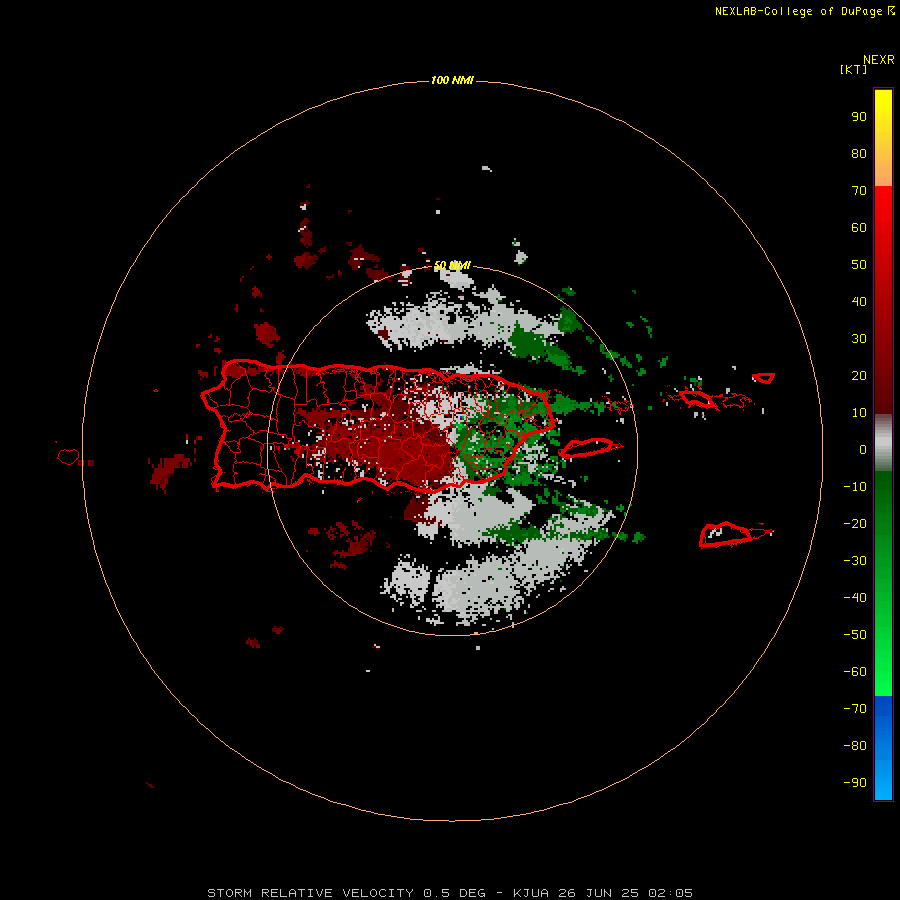Screen dimensions: 900x900
Task: Click the -40 value on velocity scale
Action: 855,598
